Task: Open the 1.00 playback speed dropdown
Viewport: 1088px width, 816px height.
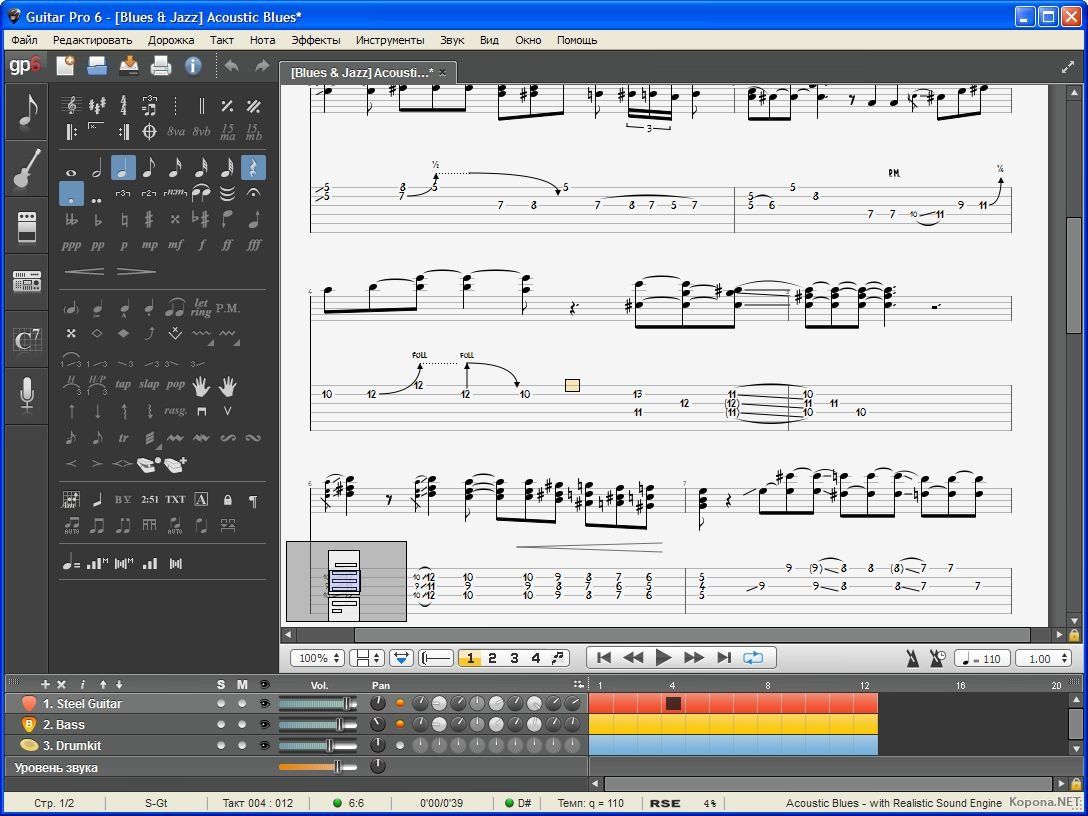Action: [x=1044, y=658]
